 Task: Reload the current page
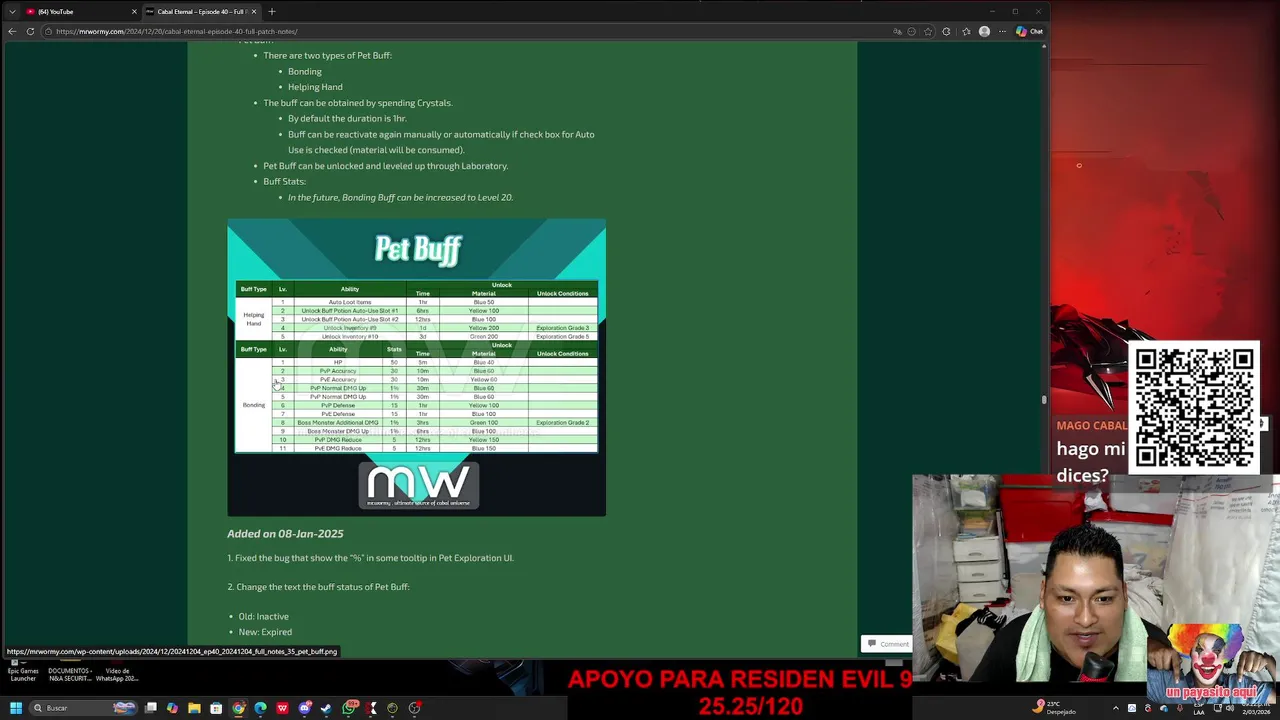click(x=31, y=31)
